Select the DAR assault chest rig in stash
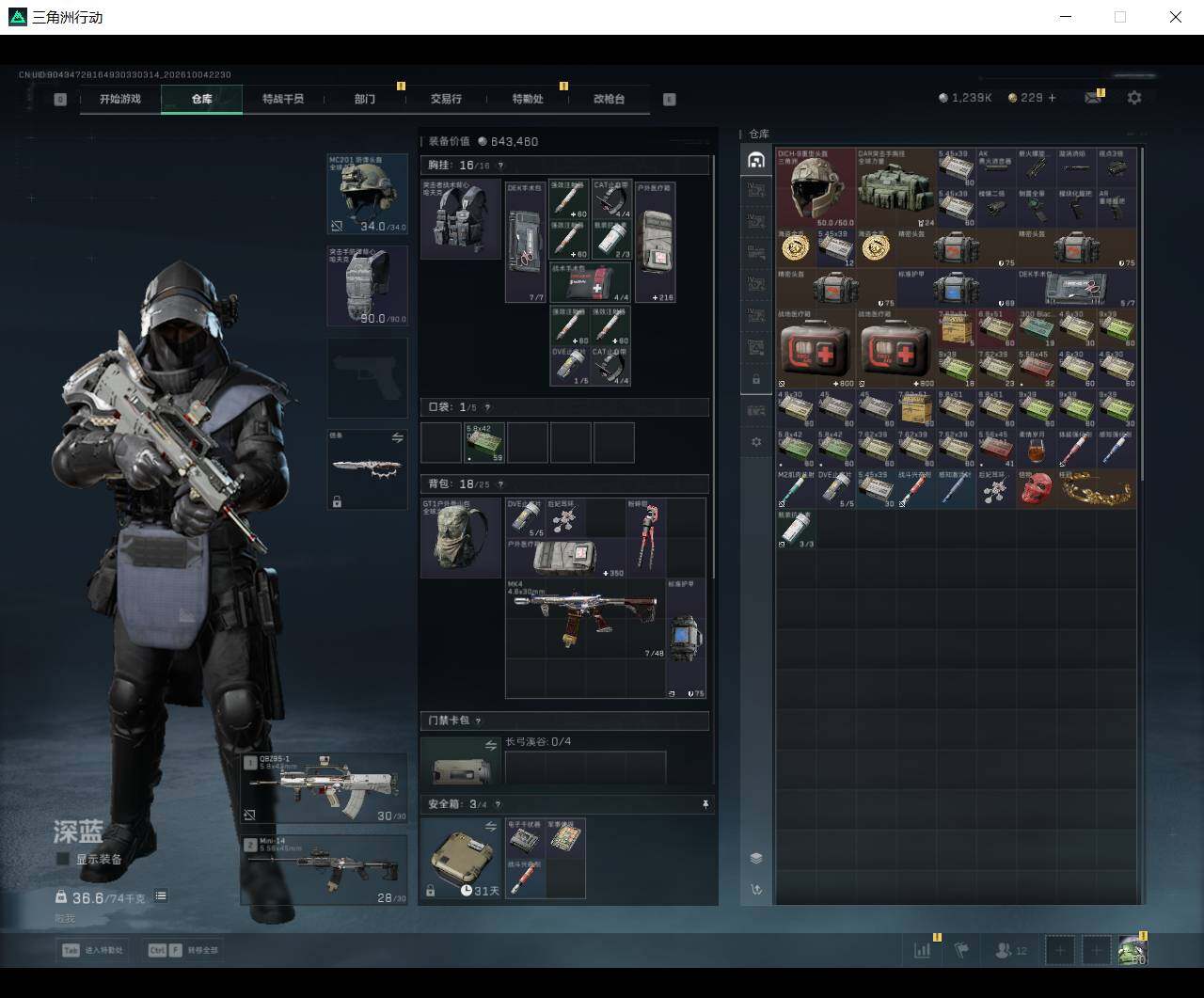Image resolution: width=1204 pixels, height=998 pixels. (896, 187)
